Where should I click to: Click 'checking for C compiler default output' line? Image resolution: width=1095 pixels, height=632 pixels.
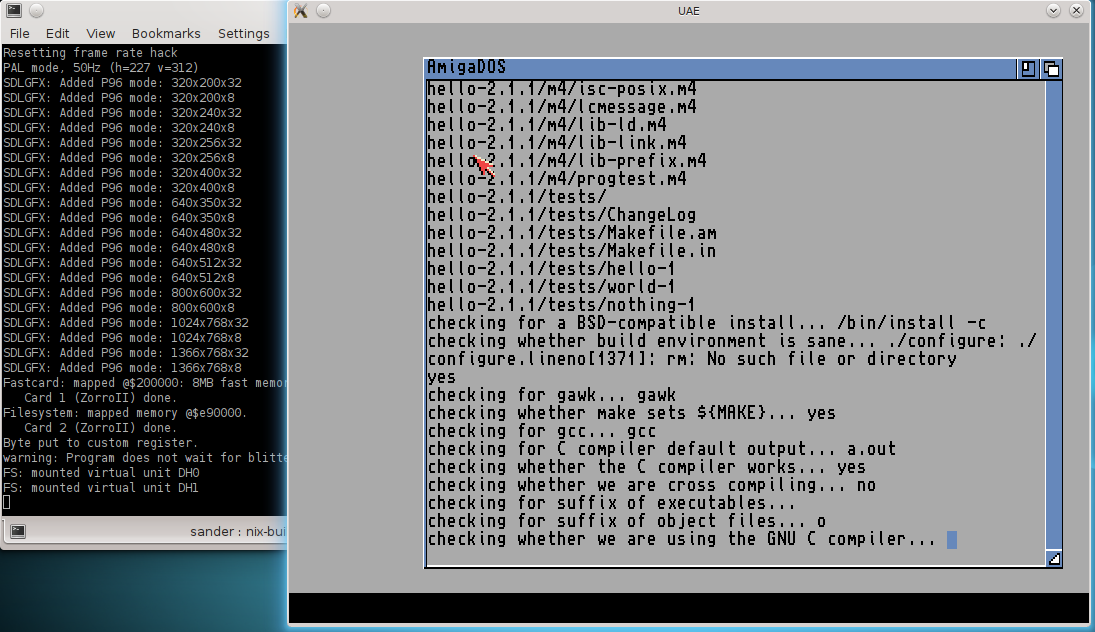pyautogui.click(x=662, y=449)
